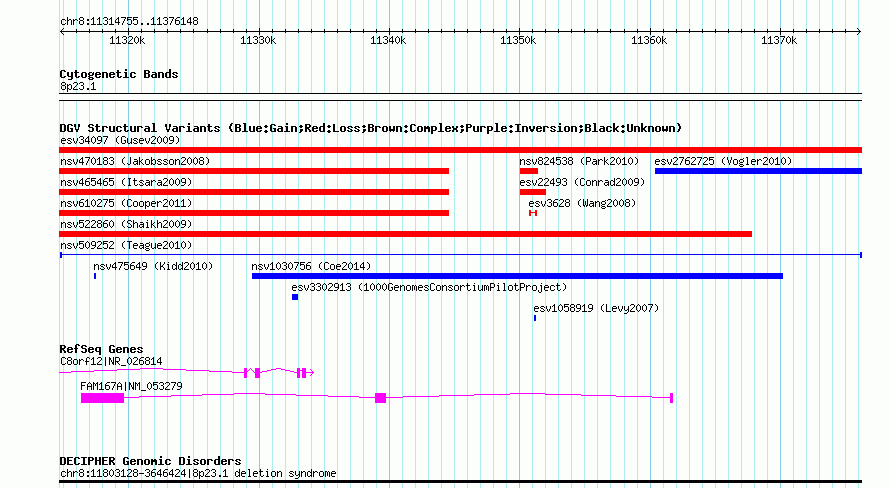Click the esv3628 Wang2008 small red marker
The height and width of the screenshot is (488, 890).
coord(533,213)
